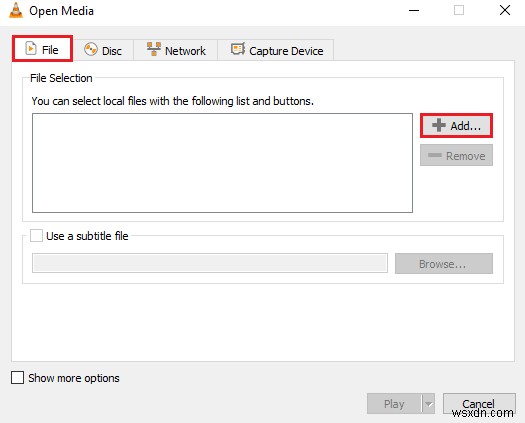
Task: Click the Cancel button
Action: [x=479, y=404]
